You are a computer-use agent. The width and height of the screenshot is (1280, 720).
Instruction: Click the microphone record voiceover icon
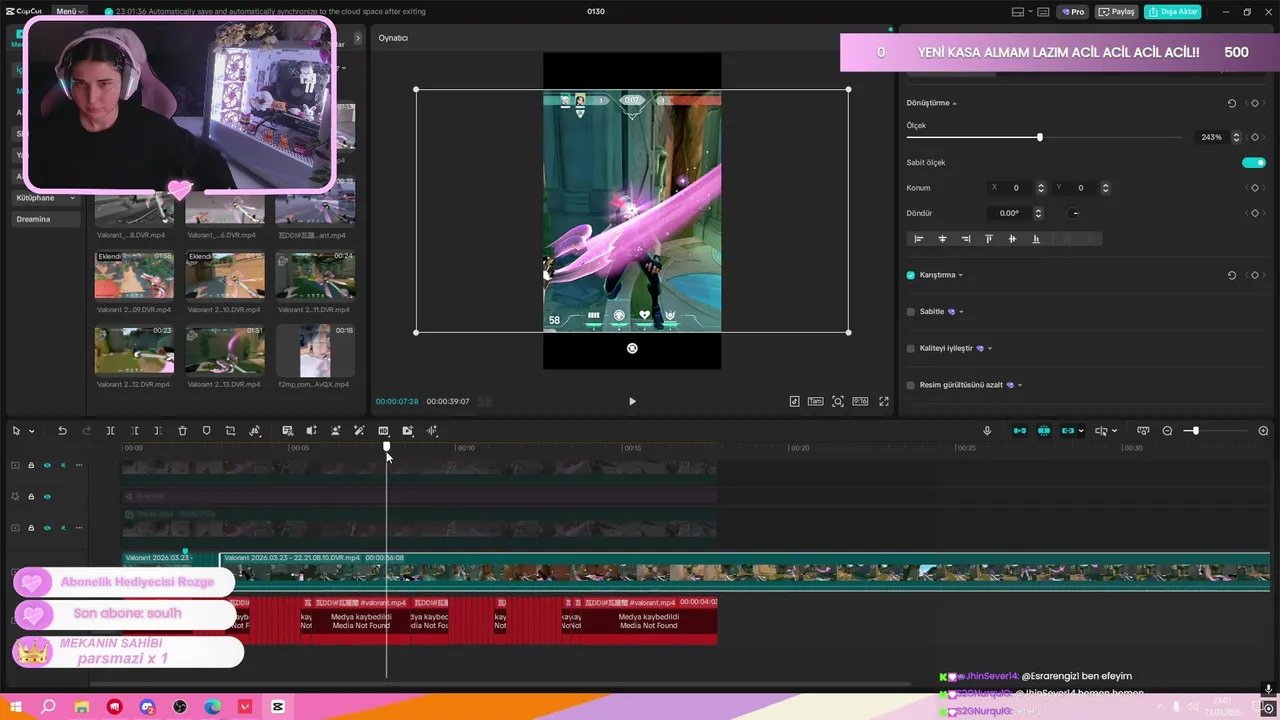(x=987, y=431)
